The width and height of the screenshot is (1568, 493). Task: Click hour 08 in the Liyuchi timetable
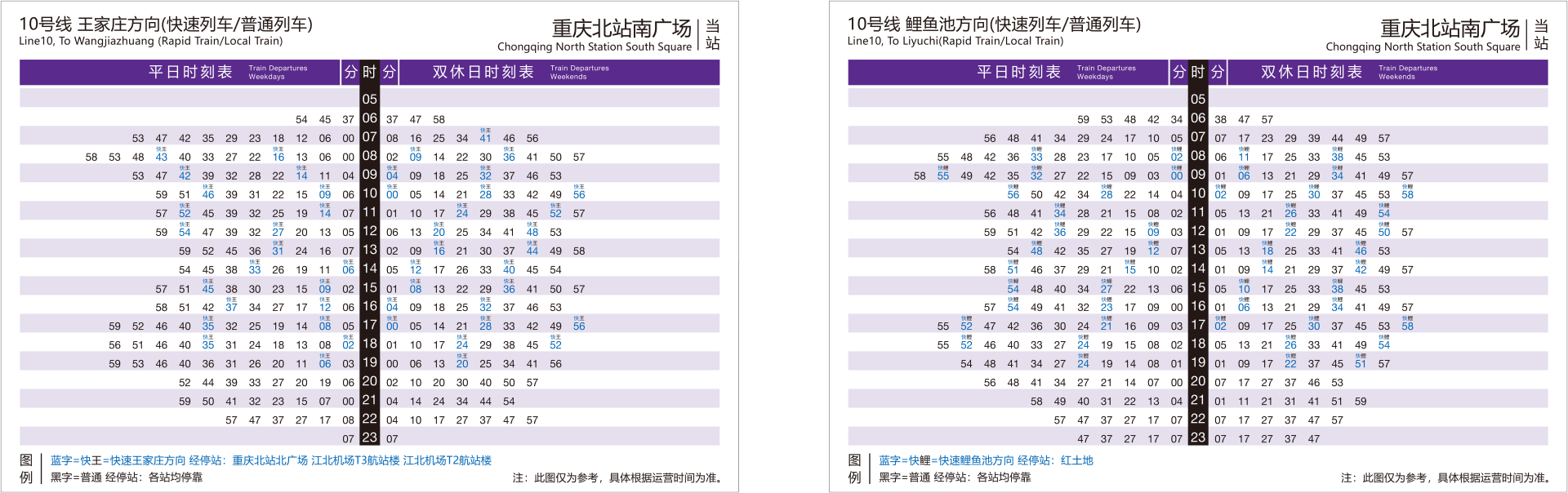(x=1198, y=156)
